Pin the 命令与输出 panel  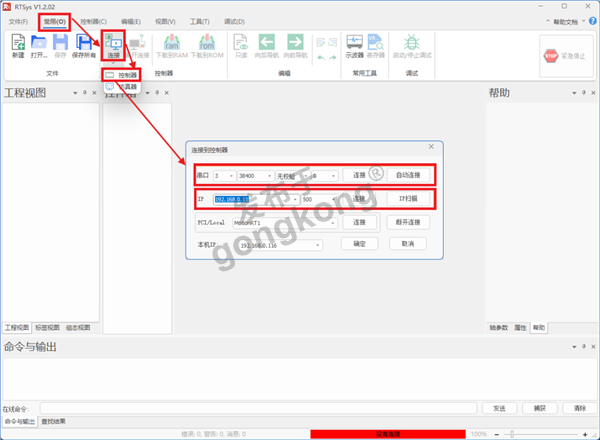point(584,346)
